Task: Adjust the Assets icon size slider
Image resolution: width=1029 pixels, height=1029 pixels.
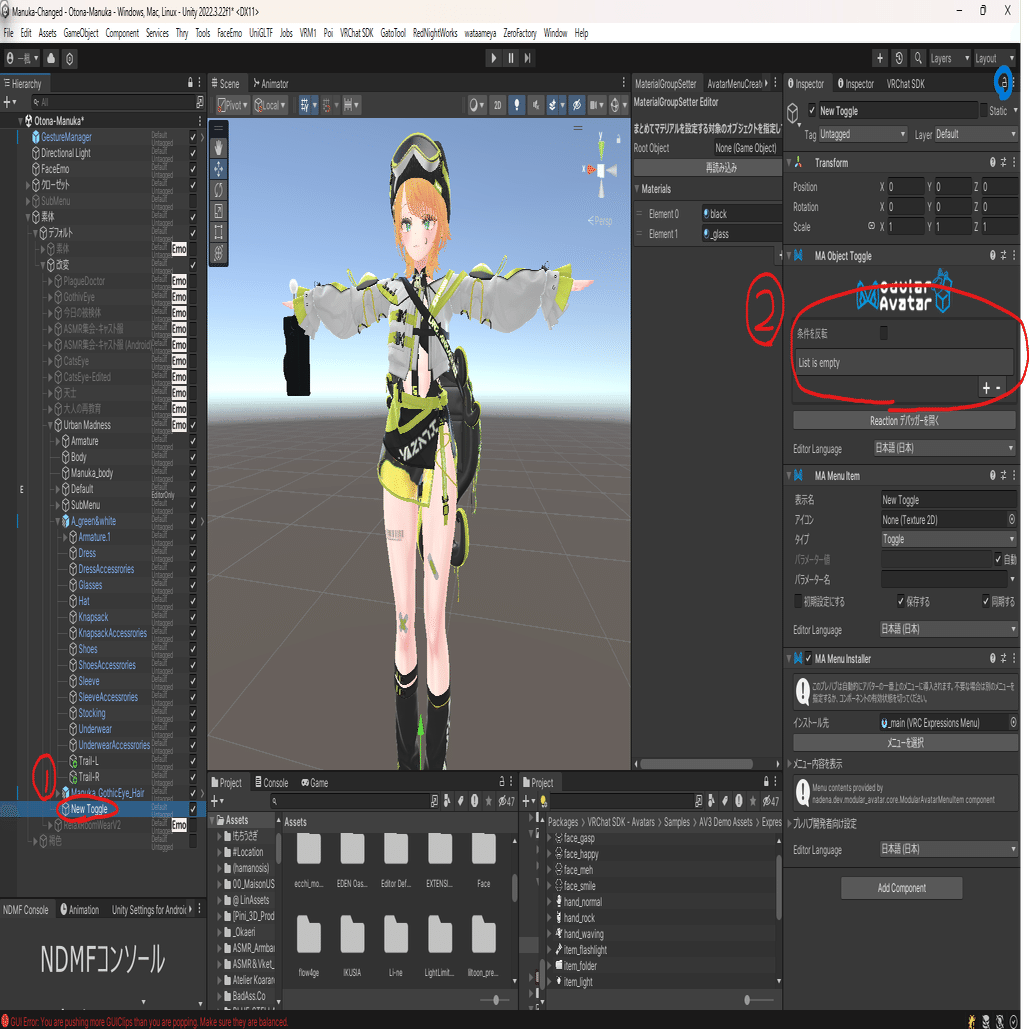Action: tap(495, 1000)
